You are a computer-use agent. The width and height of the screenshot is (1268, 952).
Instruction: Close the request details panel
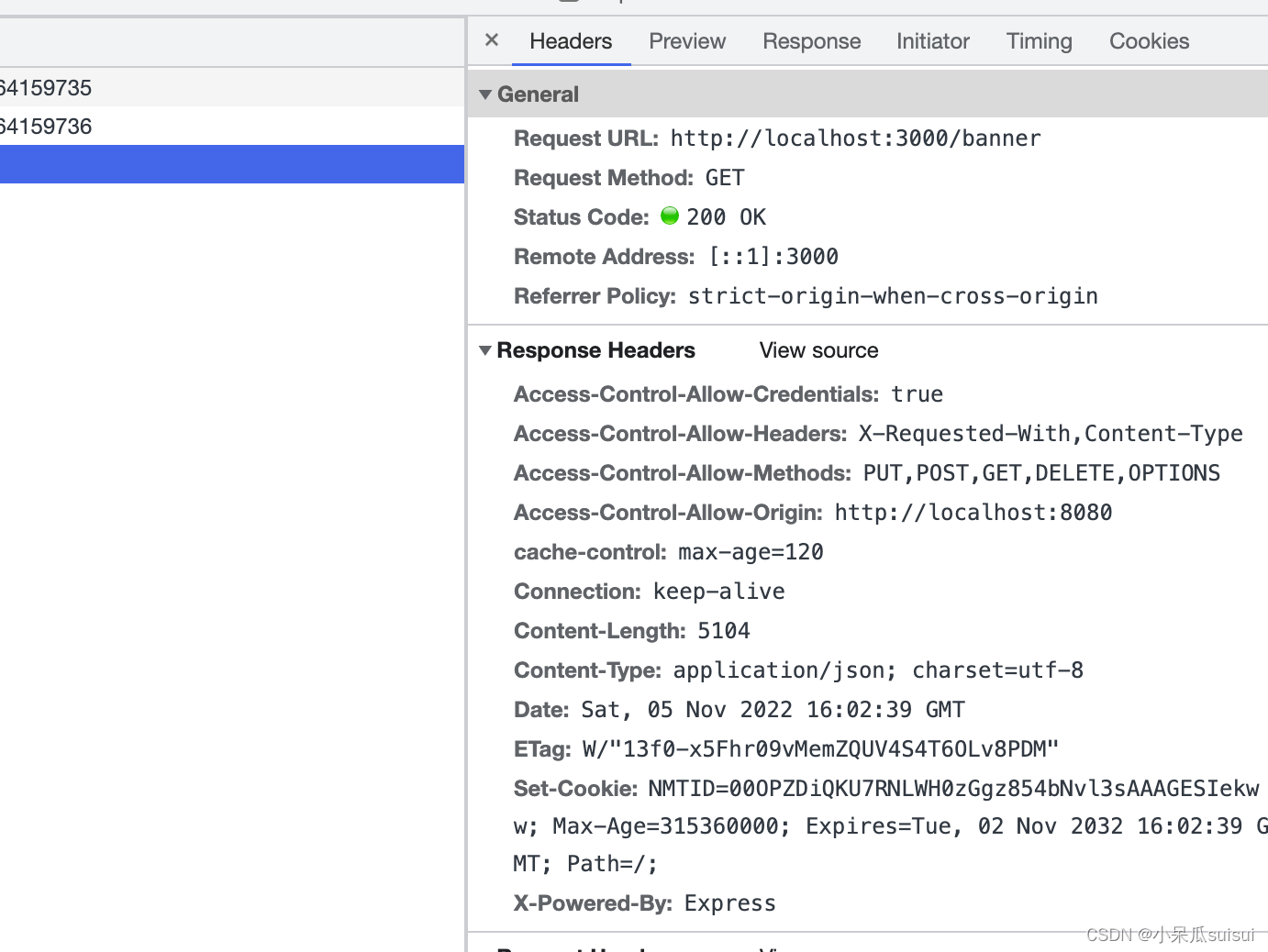click(492, 40)
